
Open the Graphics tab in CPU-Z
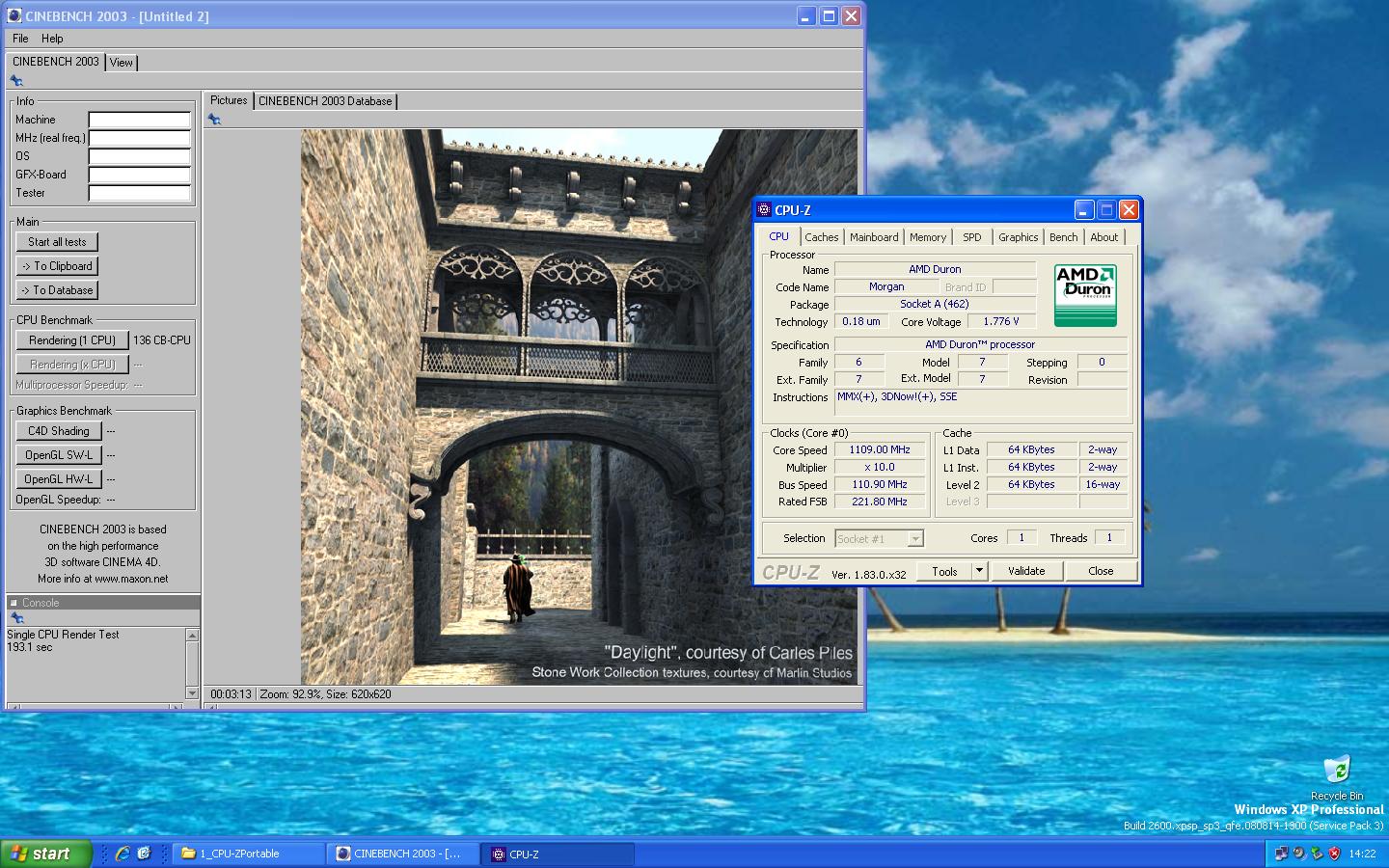[x=1019, y=237]
